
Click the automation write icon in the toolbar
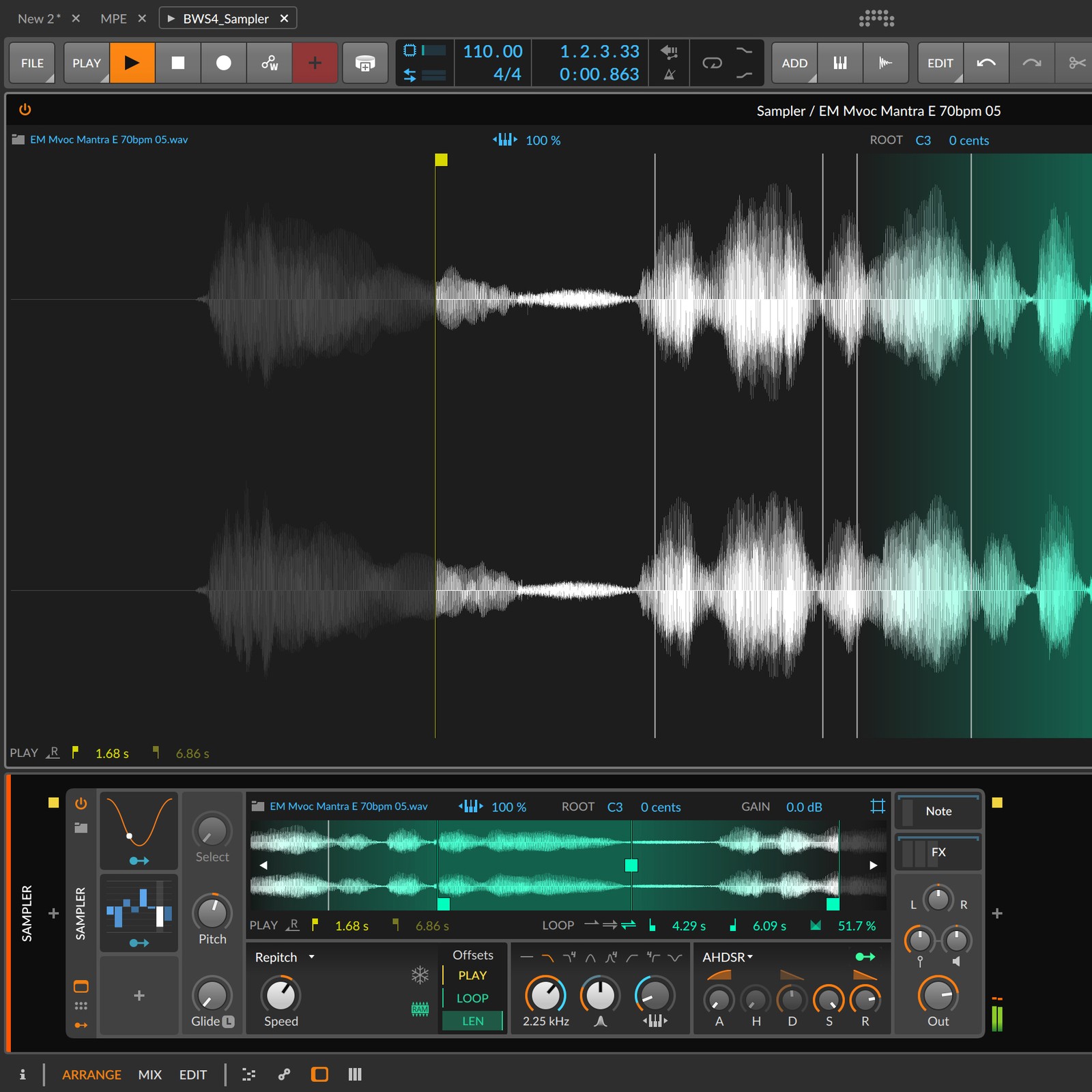(269, 63)
